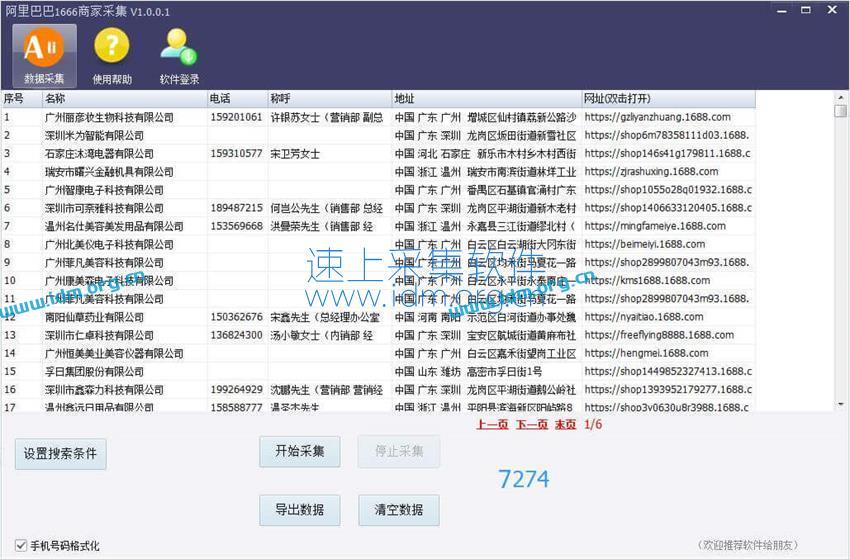This screenshot has height=559, width=850.
Task: Click the table scrollbar down arrow
Action: click(x=841, y=404)
